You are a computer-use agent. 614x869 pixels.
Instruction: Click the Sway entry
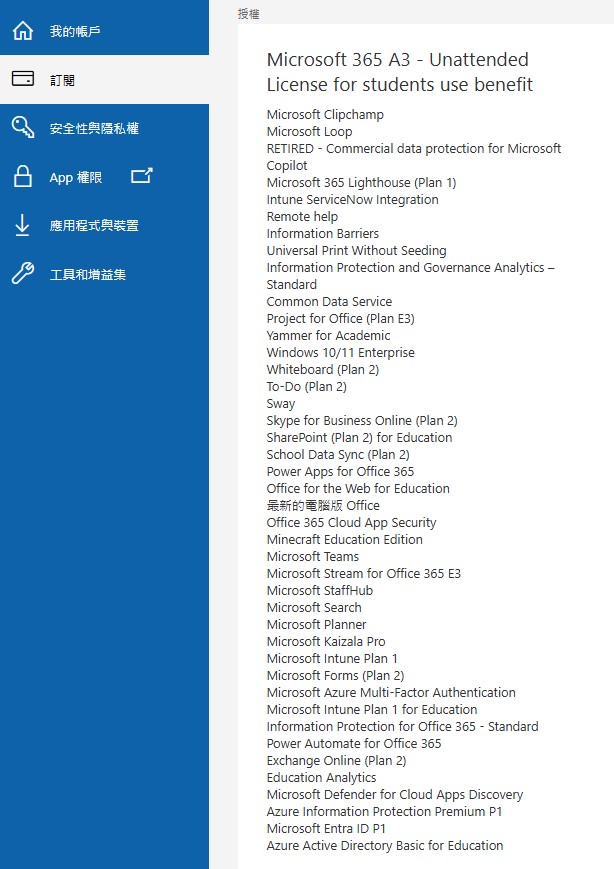pos(281,403)
